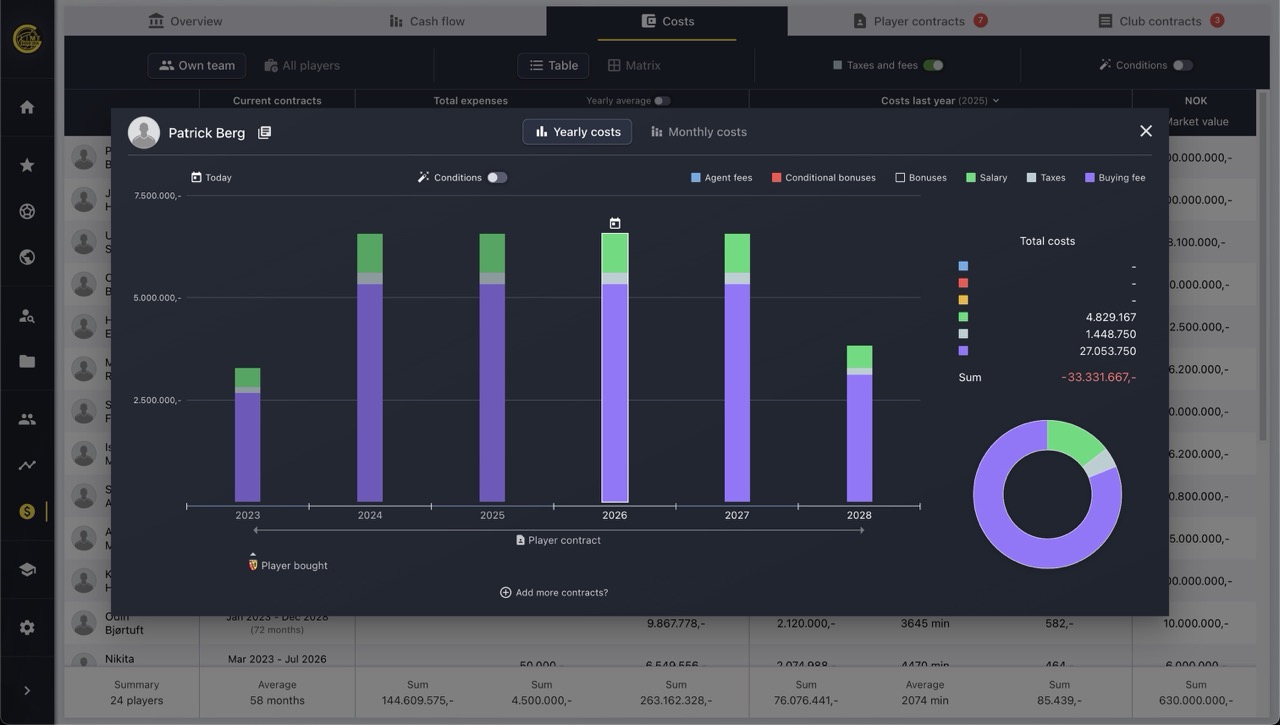Click the buying fee total 27.053.750
The width and height of the screenshot is (1280, 725).
point(1107,351)
